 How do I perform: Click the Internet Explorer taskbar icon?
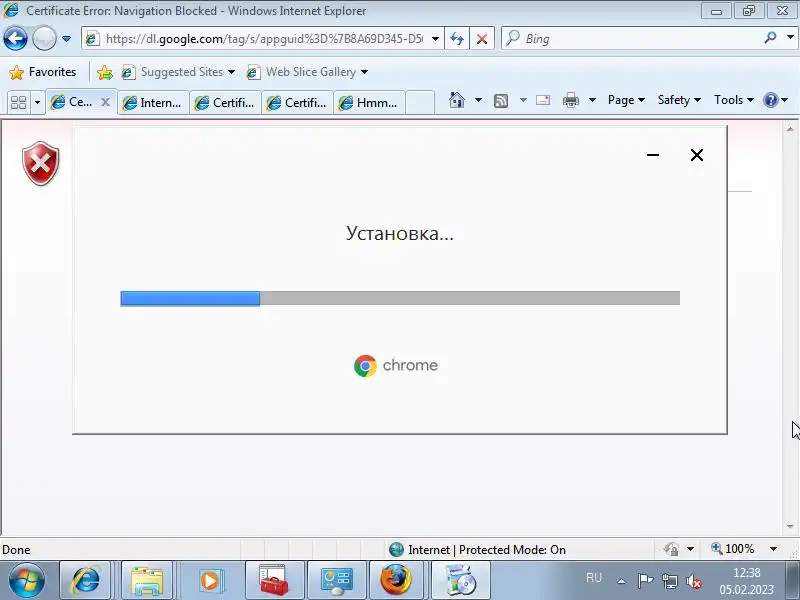click(x=85, y=581)
